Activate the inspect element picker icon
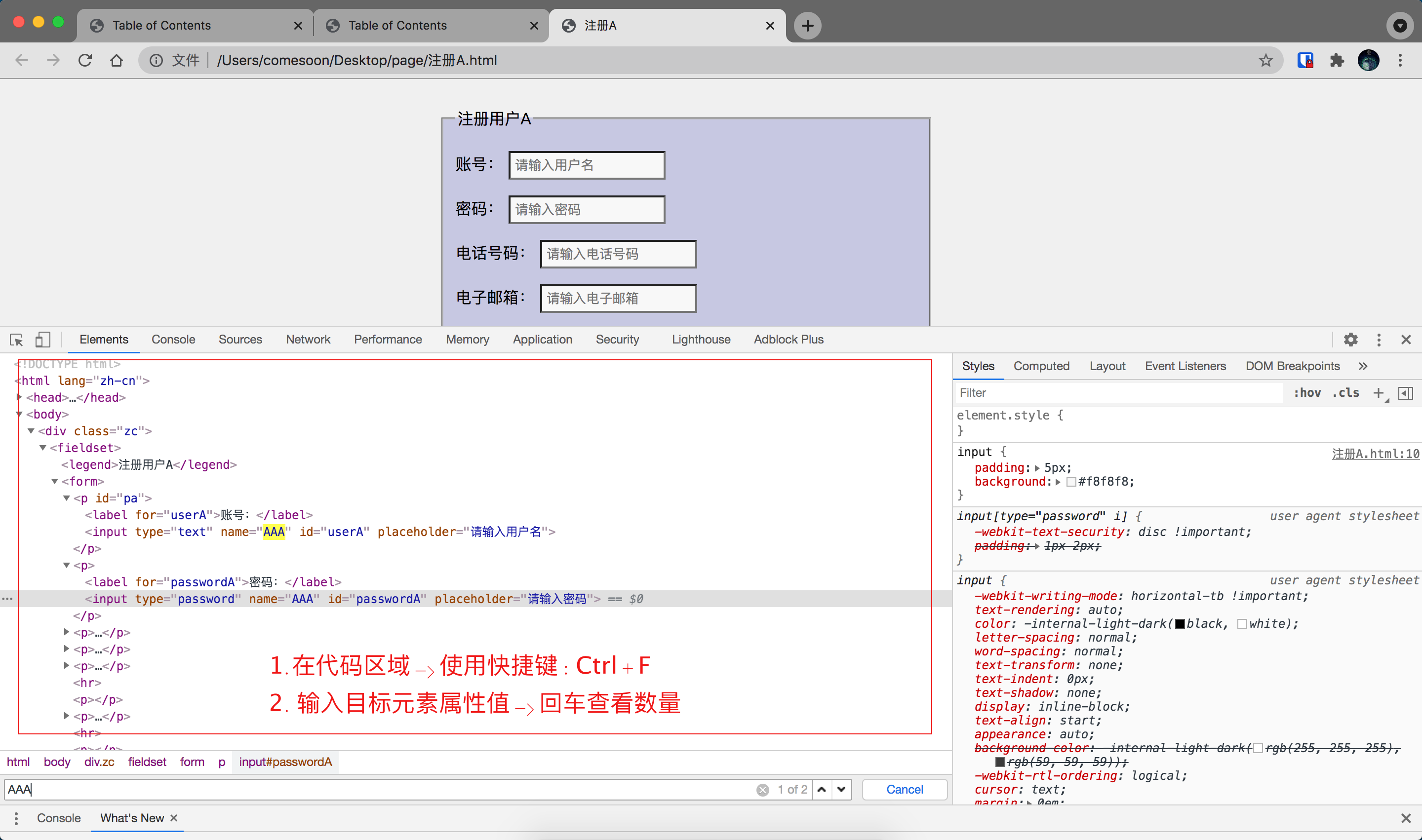The height and width of the screenshot is (840, 1422). (16, 340)
